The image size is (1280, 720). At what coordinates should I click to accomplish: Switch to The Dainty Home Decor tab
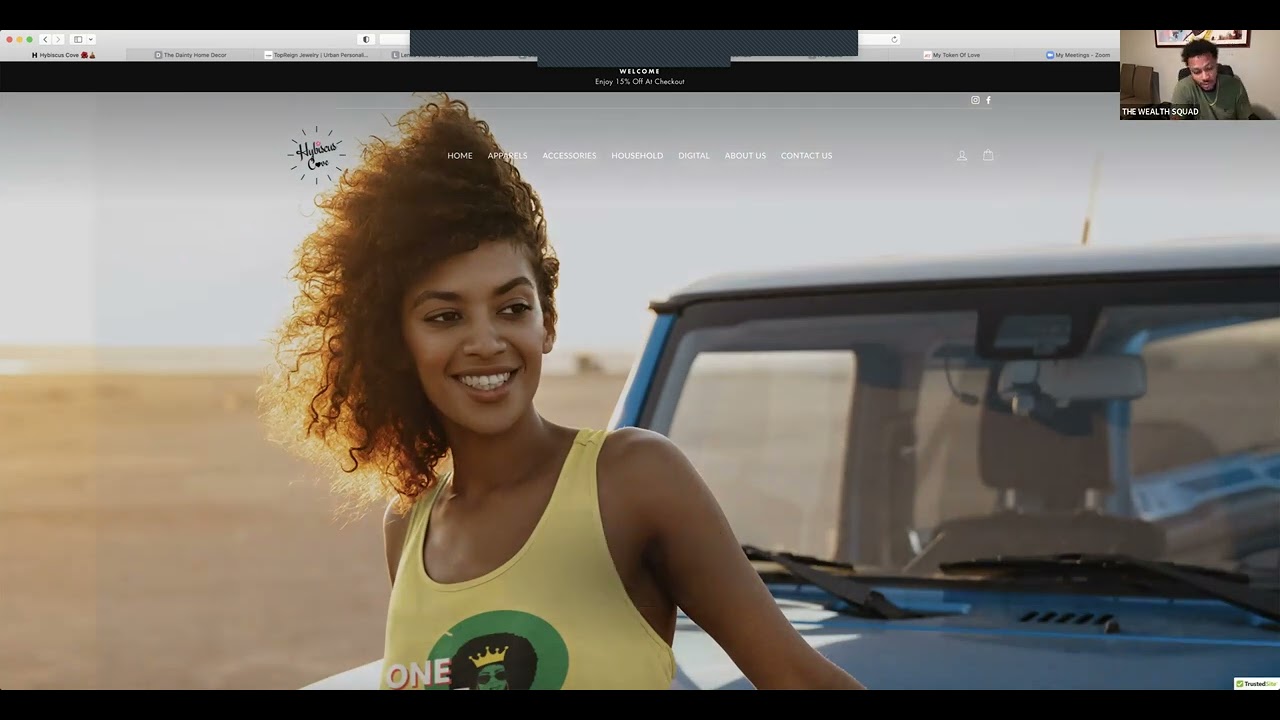(x=190, y=55)
